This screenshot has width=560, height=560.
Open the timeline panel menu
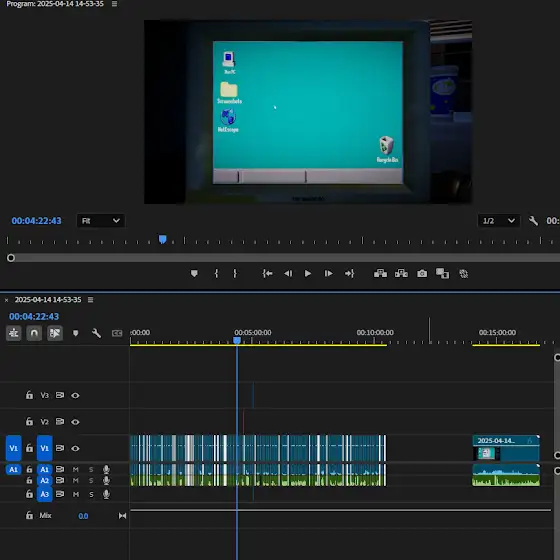(90, 300)
